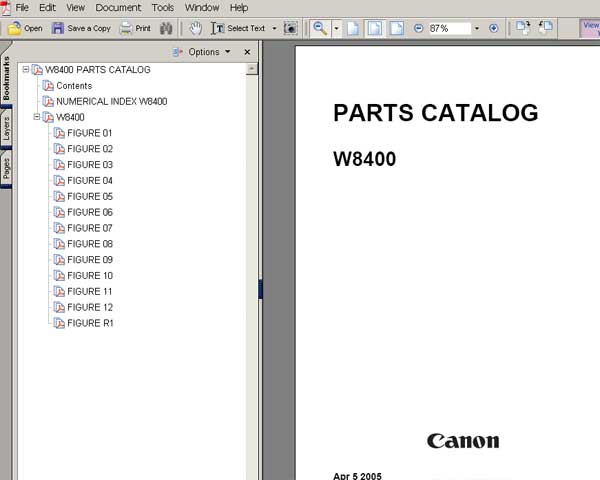Open the Tools menu
The width and height of the screenshot is (600, 480).
point(163,7)
